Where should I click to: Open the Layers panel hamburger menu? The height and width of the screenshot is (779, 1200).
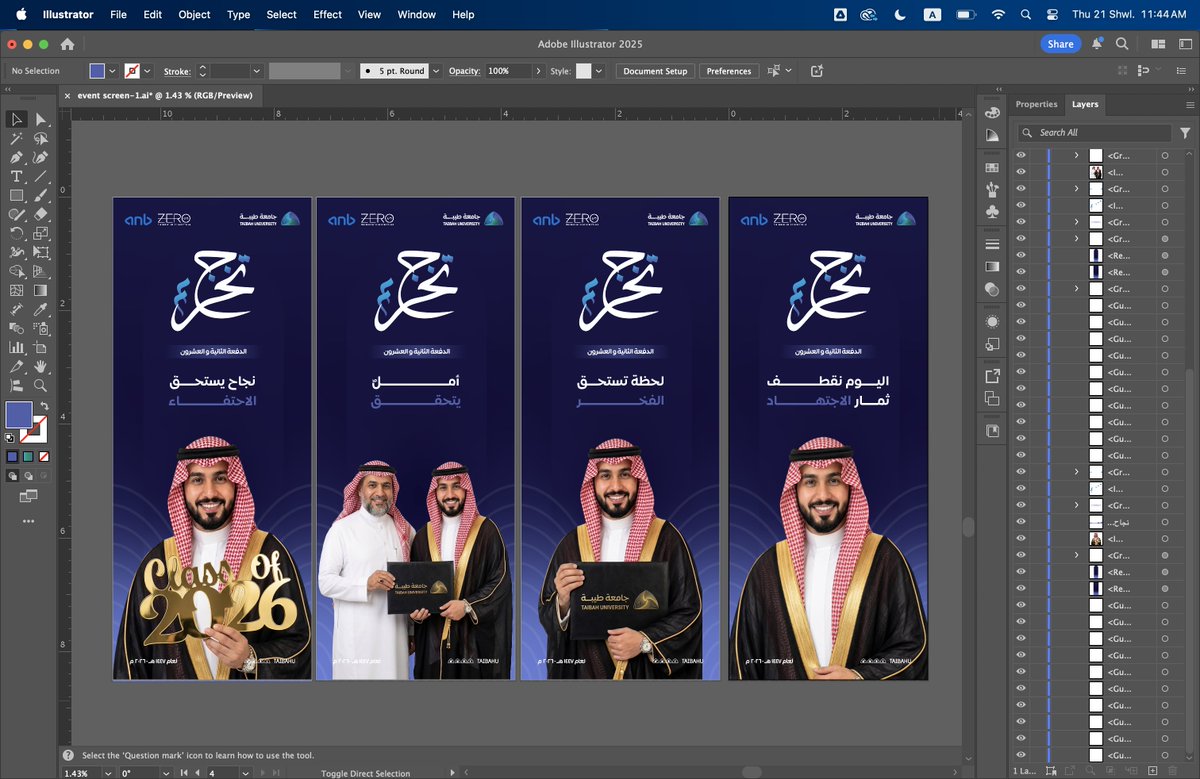(x=1190, y=104)
